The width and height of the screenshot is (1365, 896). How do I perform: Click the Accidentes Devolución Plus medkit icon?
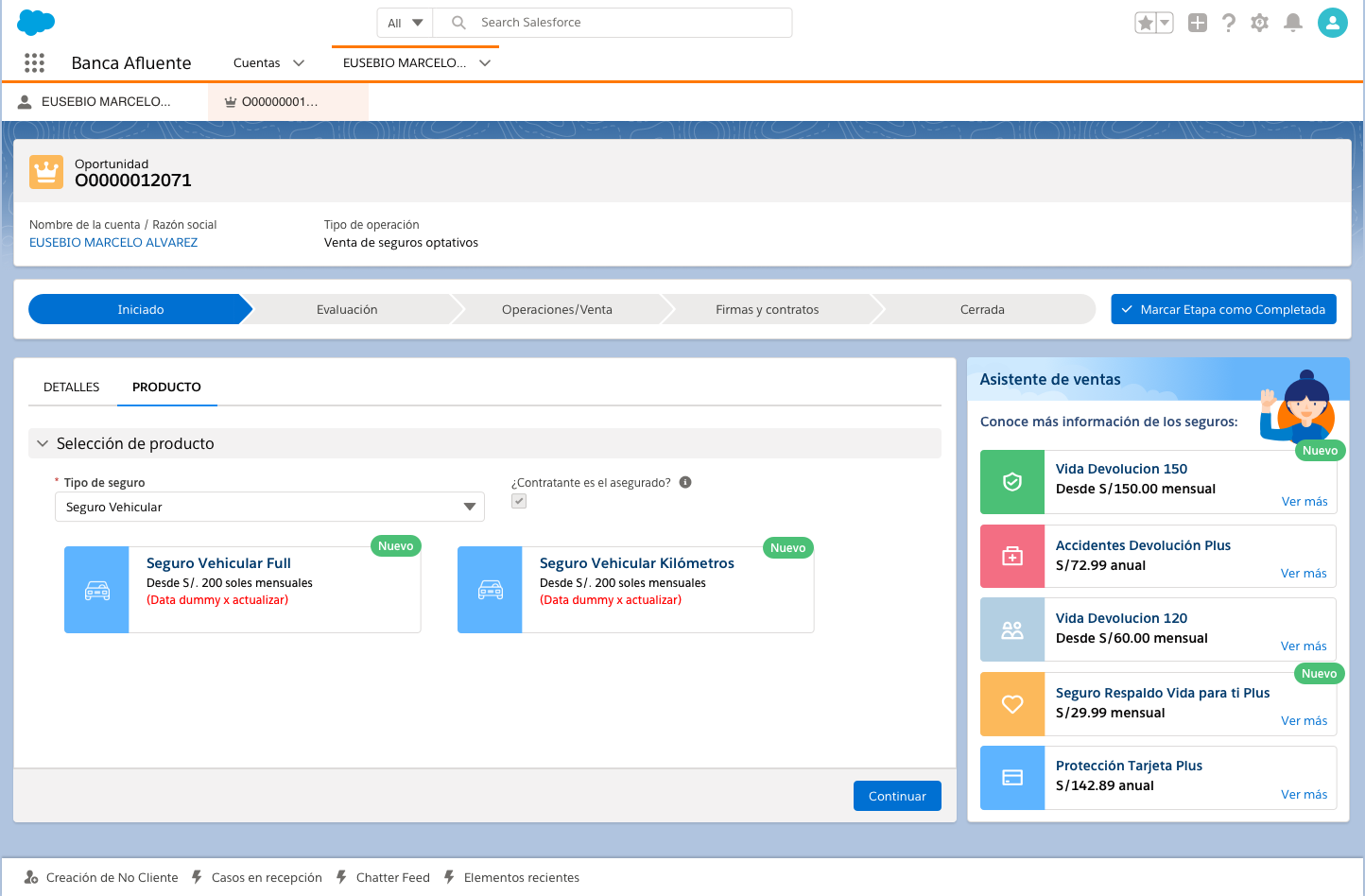pos(1012,557)
